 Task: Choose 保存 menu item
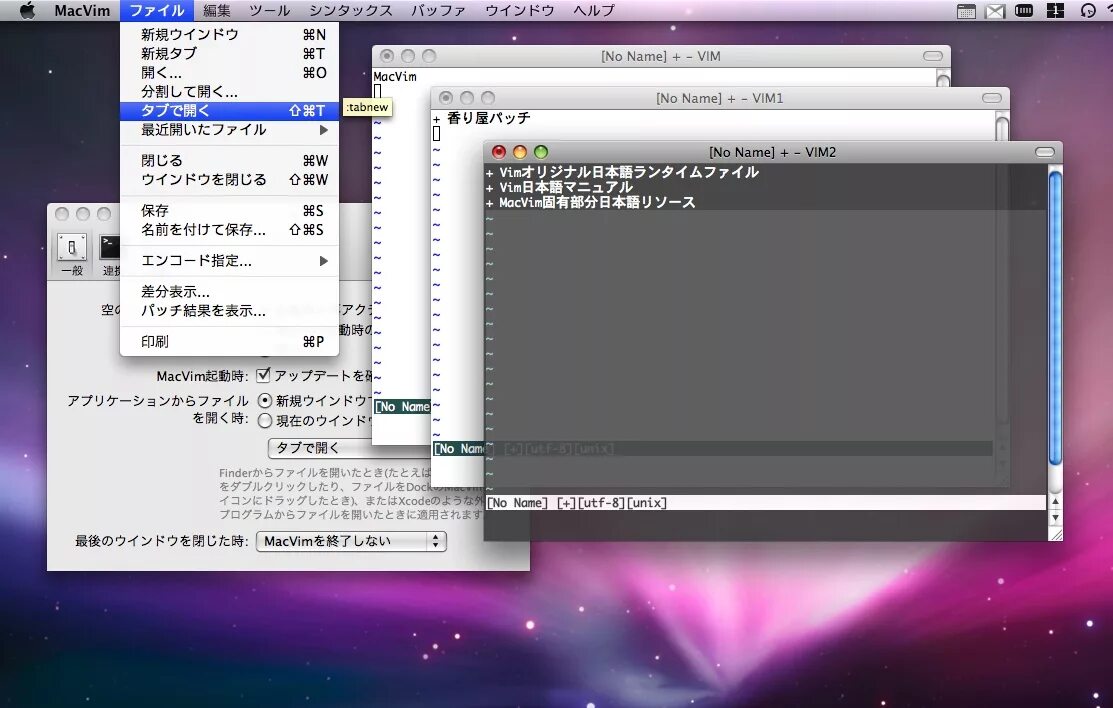[229, 210]
